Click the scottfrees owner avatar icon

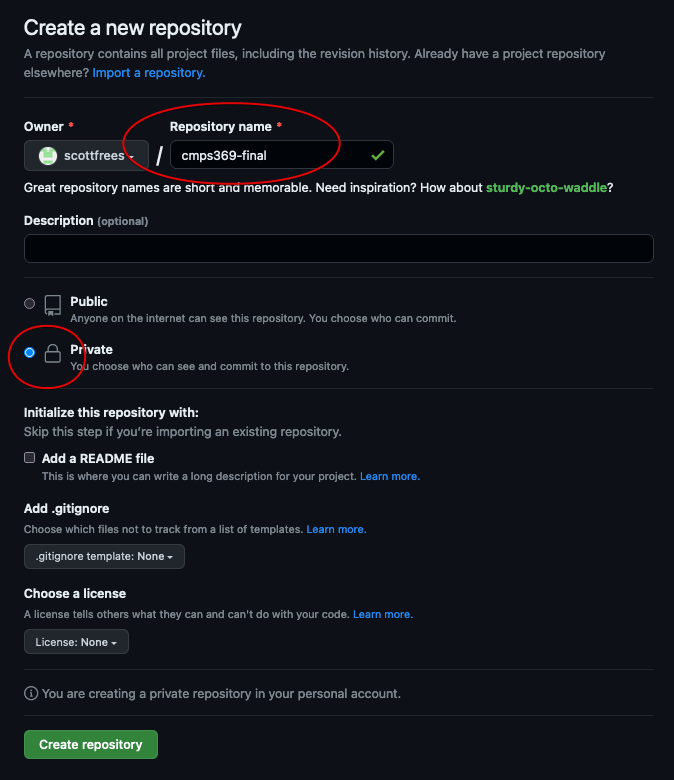(x=47, y=155)
